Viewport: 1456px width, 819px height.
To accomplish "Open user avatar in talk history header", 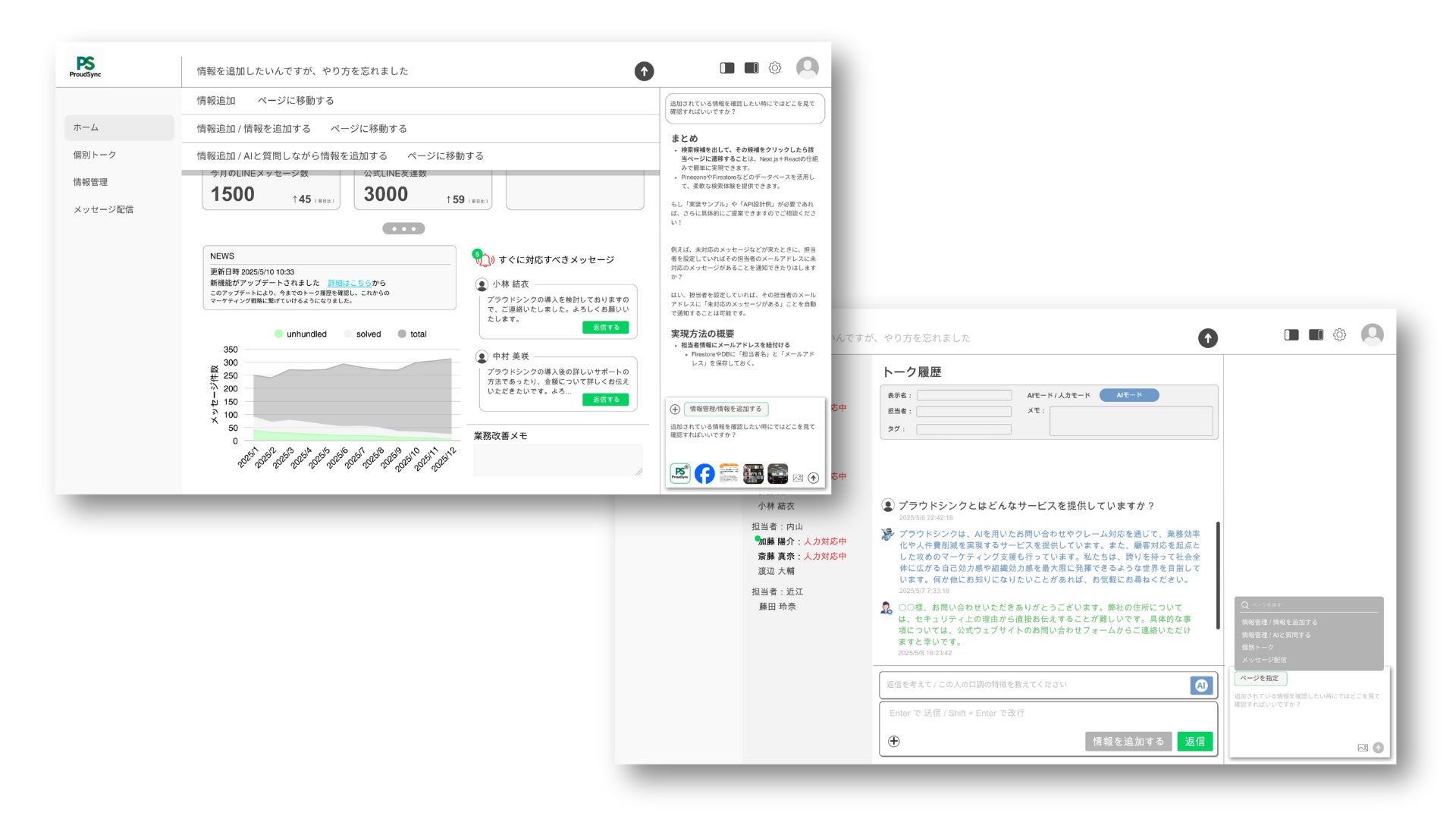I will [x=1372, y=334].
